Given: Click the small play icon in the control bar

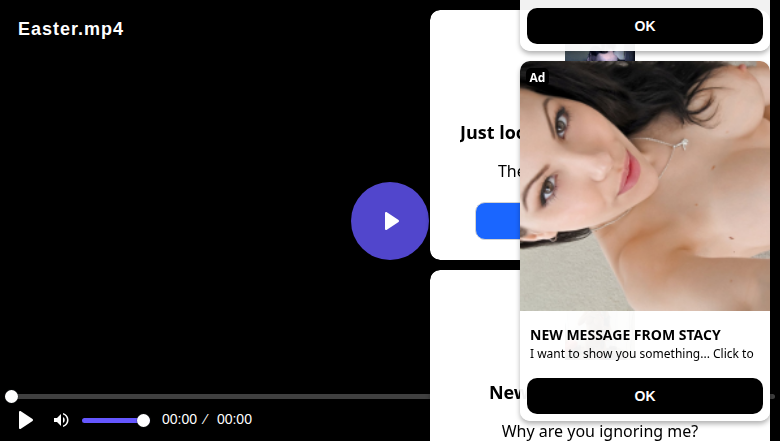Looking at the screenshot, I should click(25, 420).
